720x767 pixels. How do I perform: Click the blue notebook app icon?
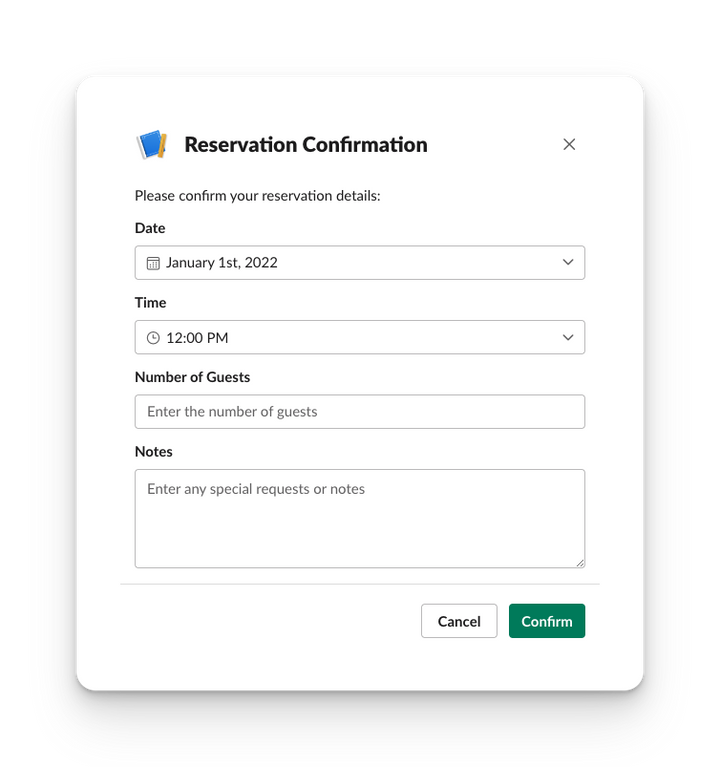(x=151, y=145)
